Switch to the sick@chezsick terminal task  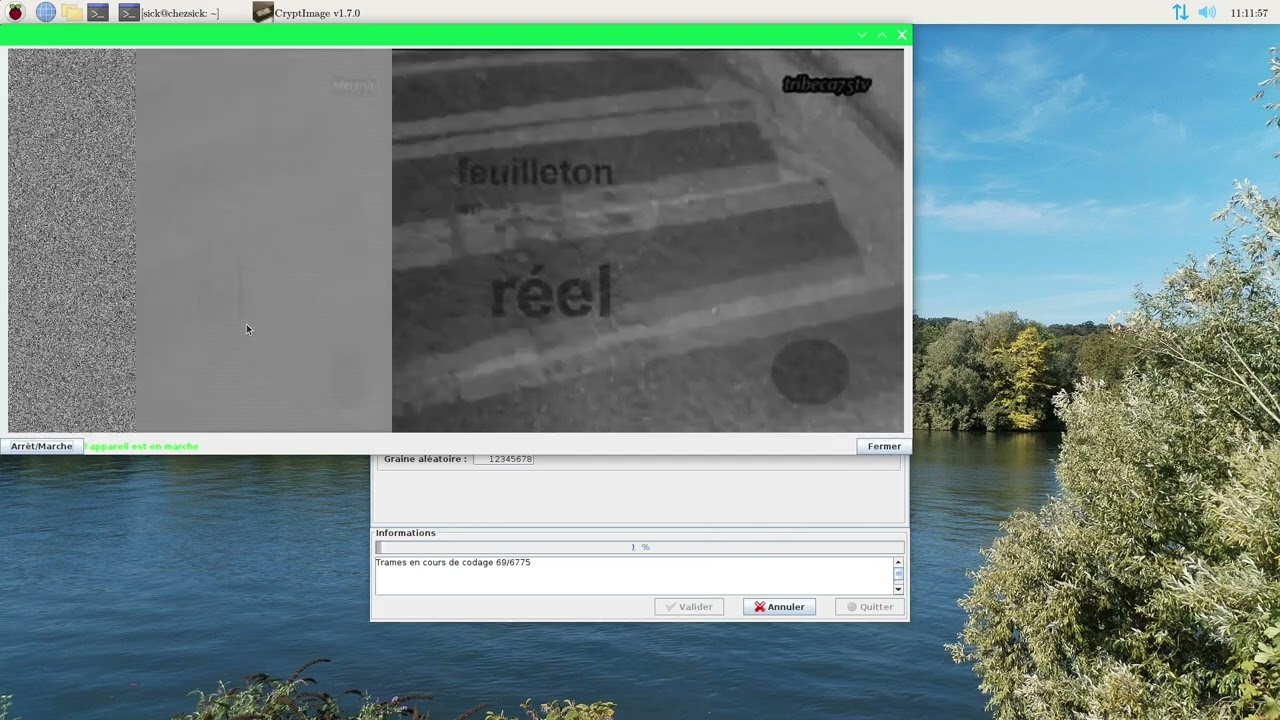169,13
